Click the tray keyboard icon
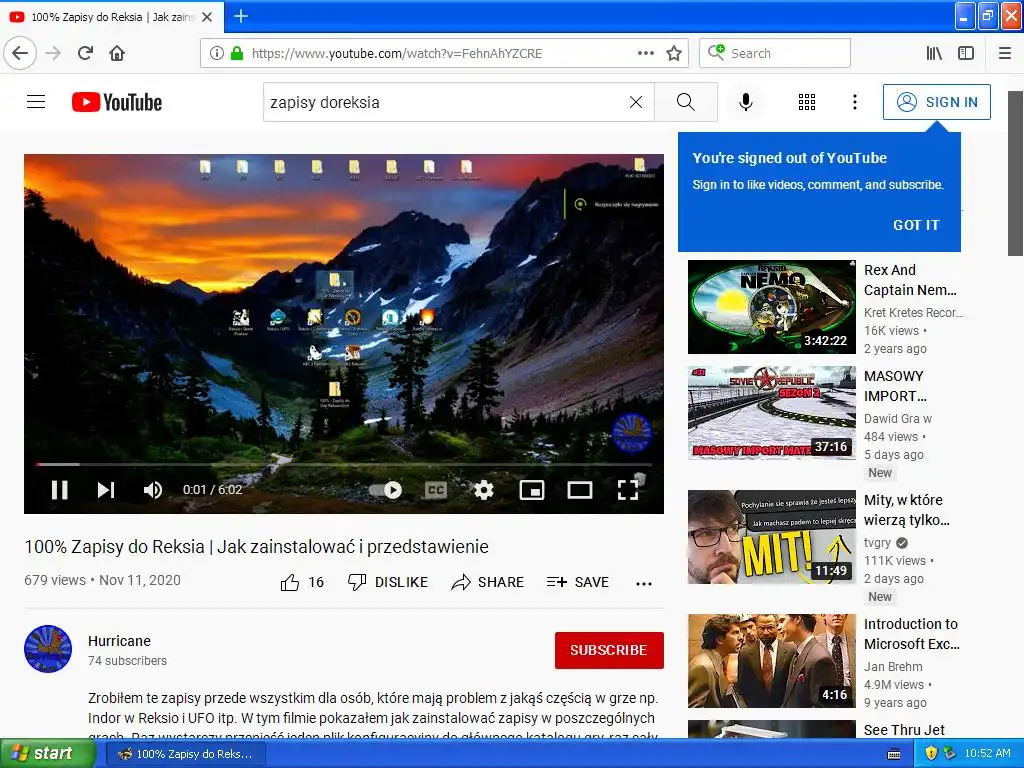Viewport: 1024px width, 768px height. [x=894, y=754]
